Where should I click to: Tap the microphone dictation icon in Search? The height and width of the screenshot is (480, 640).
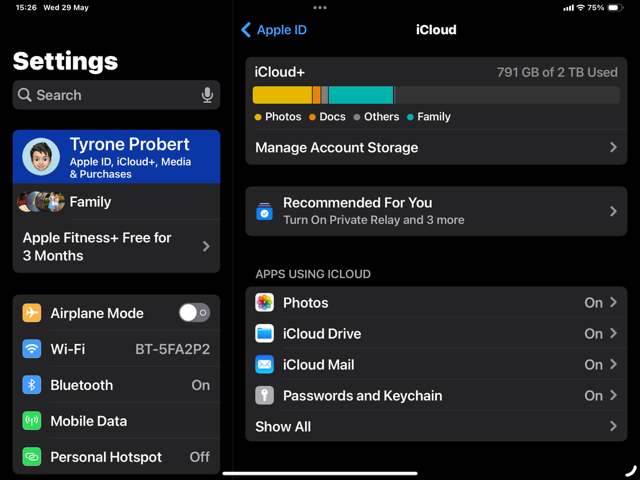click(207, 95)
